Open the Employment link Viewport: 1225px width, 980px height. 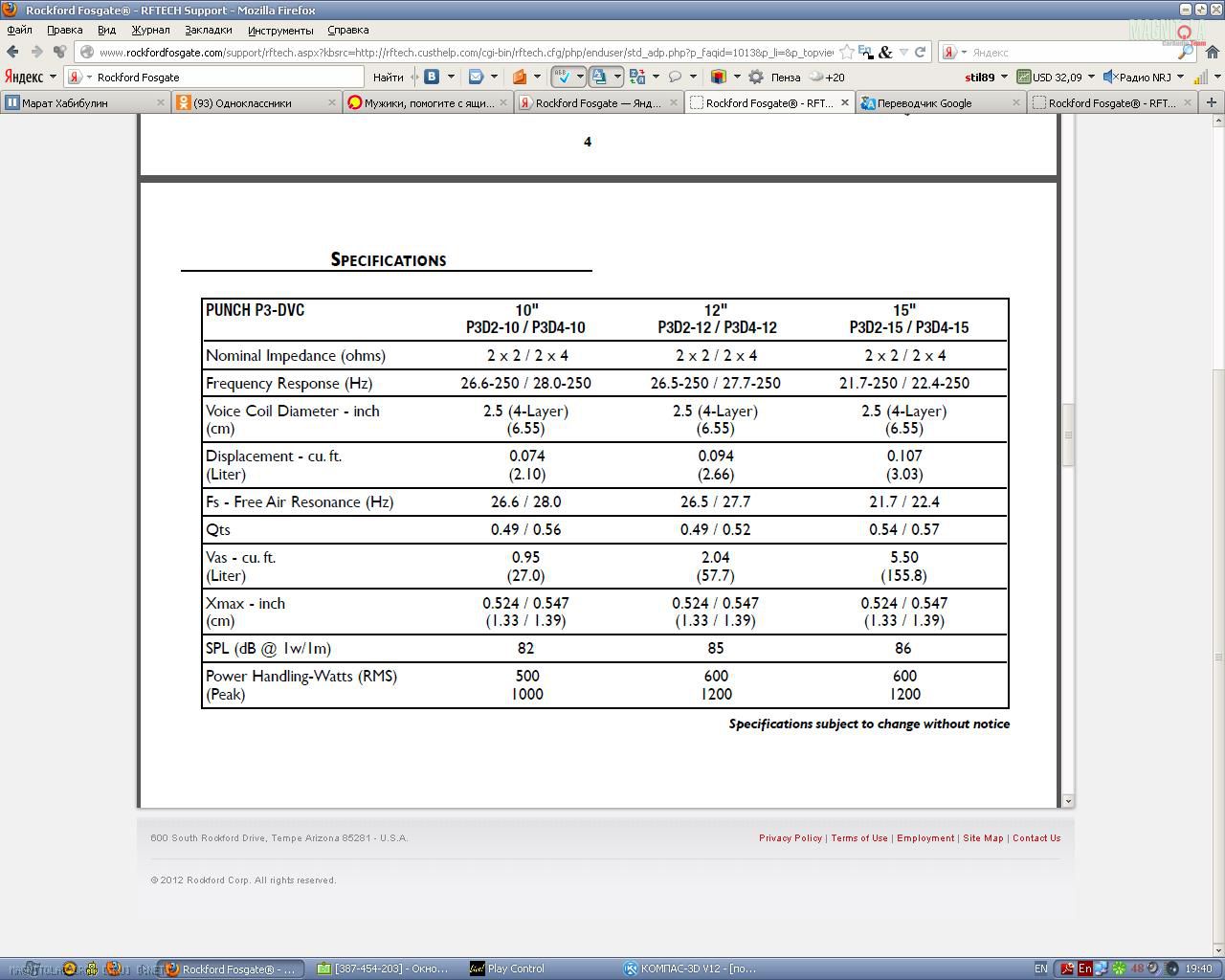pyautogui.click(x=925, y=838)
